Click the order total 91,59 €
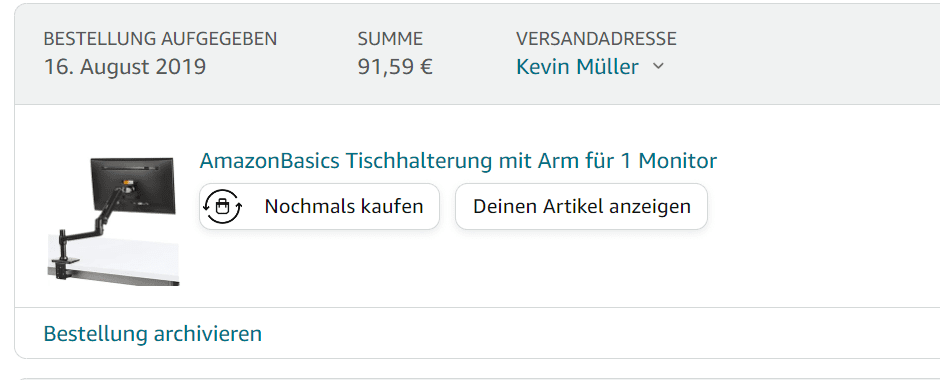 (395, 67)
